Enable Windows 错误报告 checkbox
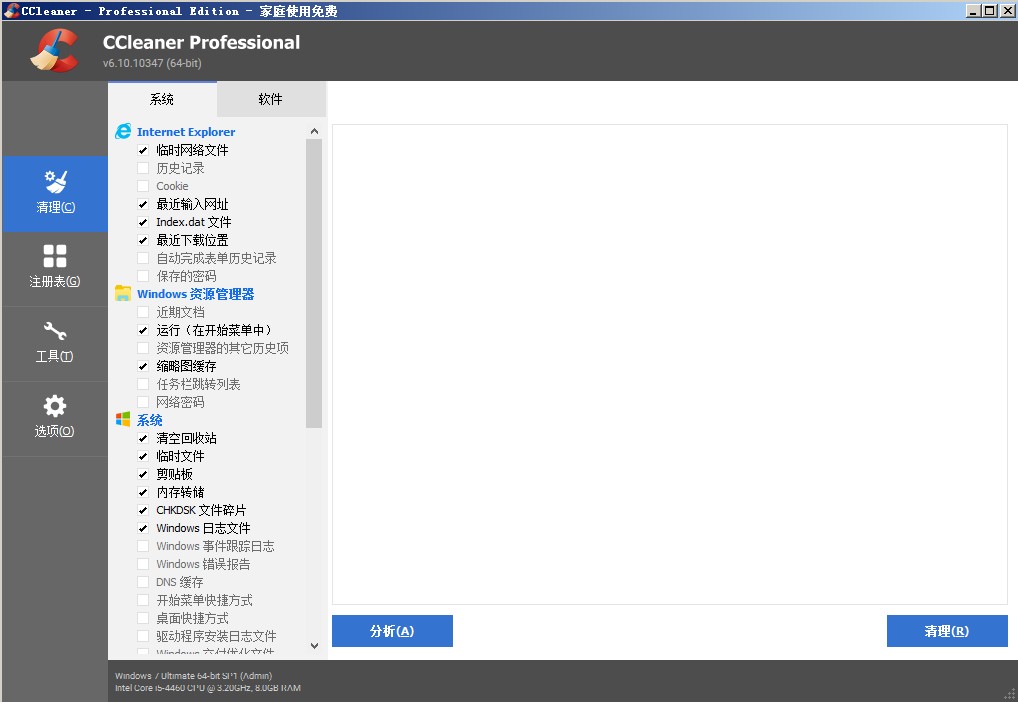The image size is (1018, 702). click(x=143, y=564)
